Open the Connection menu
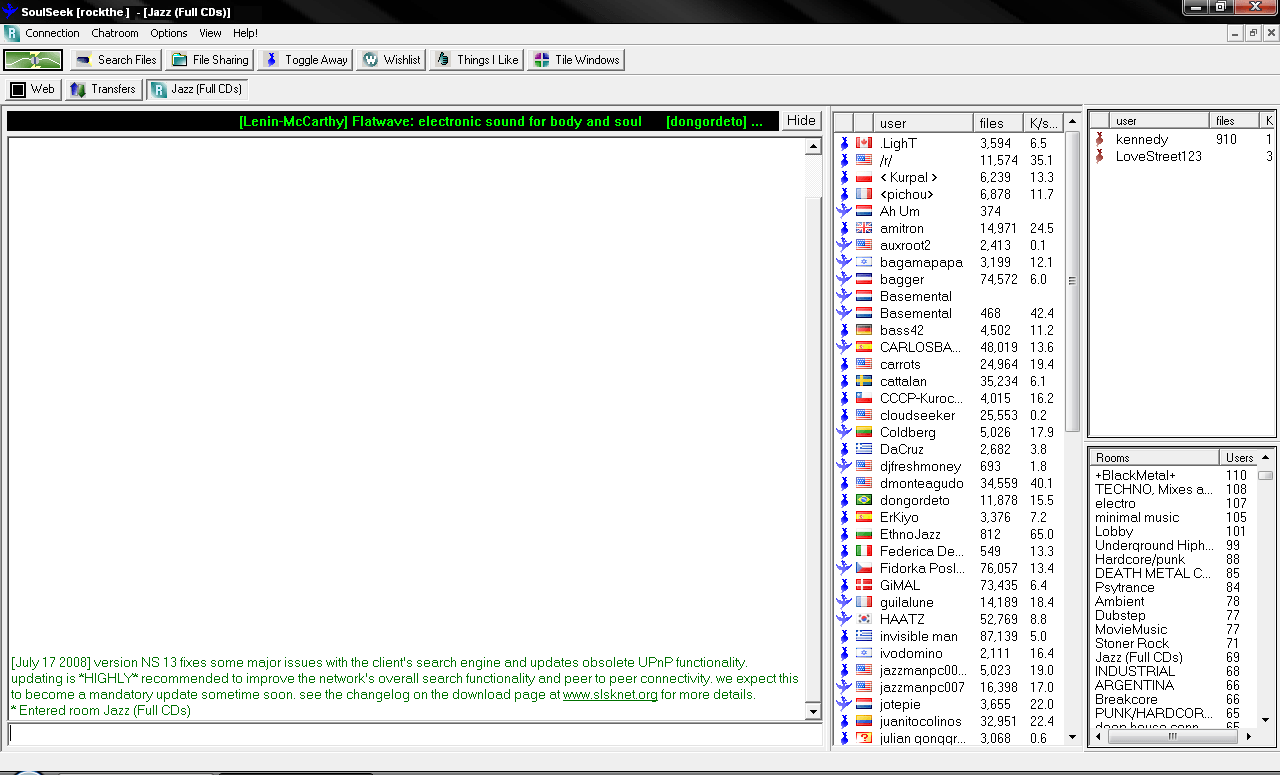The image size is (1280, 775). (x=52, y=33)
